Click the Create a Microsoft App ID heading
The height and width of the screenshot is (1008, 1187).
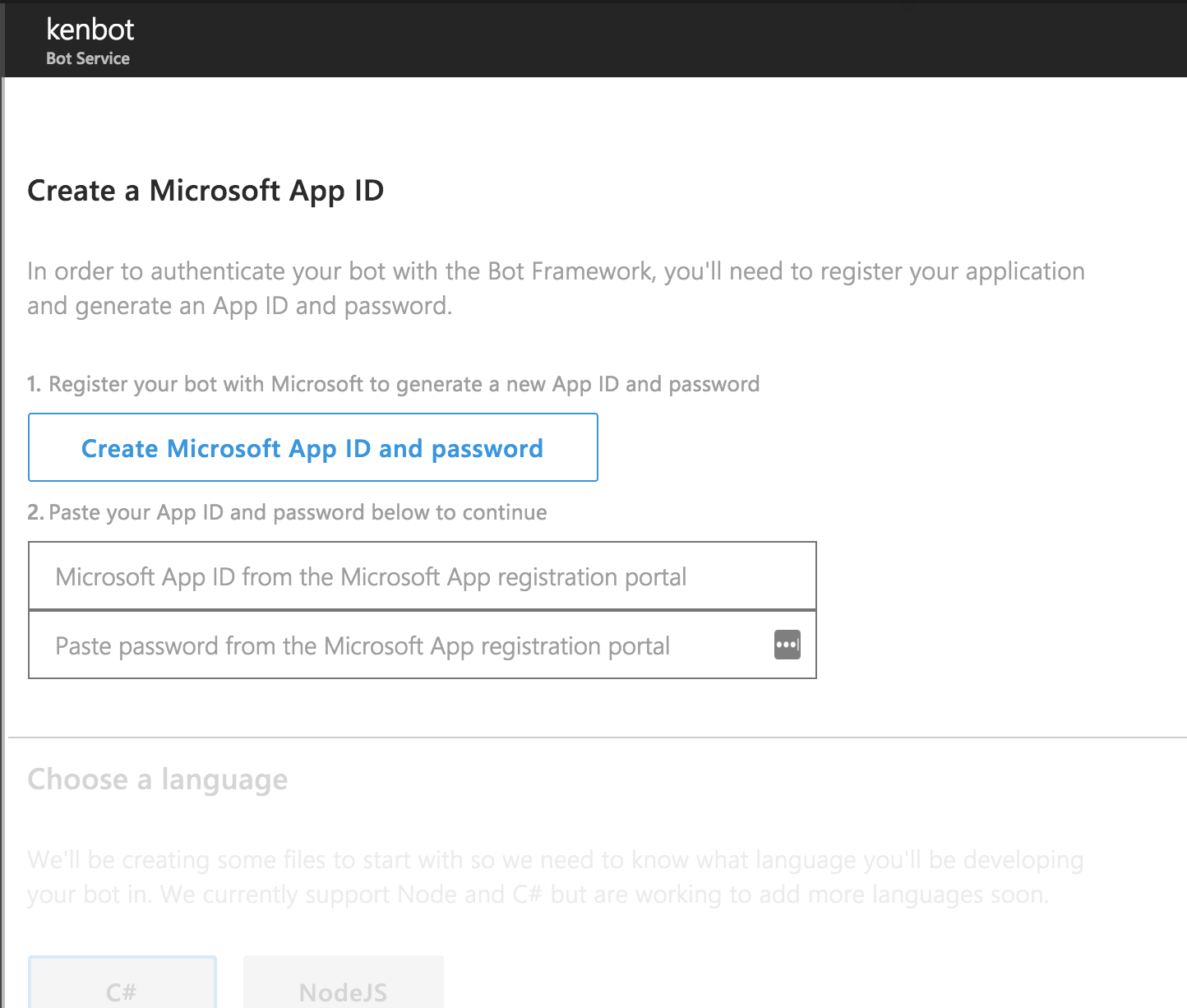click(x=206, y=191)
